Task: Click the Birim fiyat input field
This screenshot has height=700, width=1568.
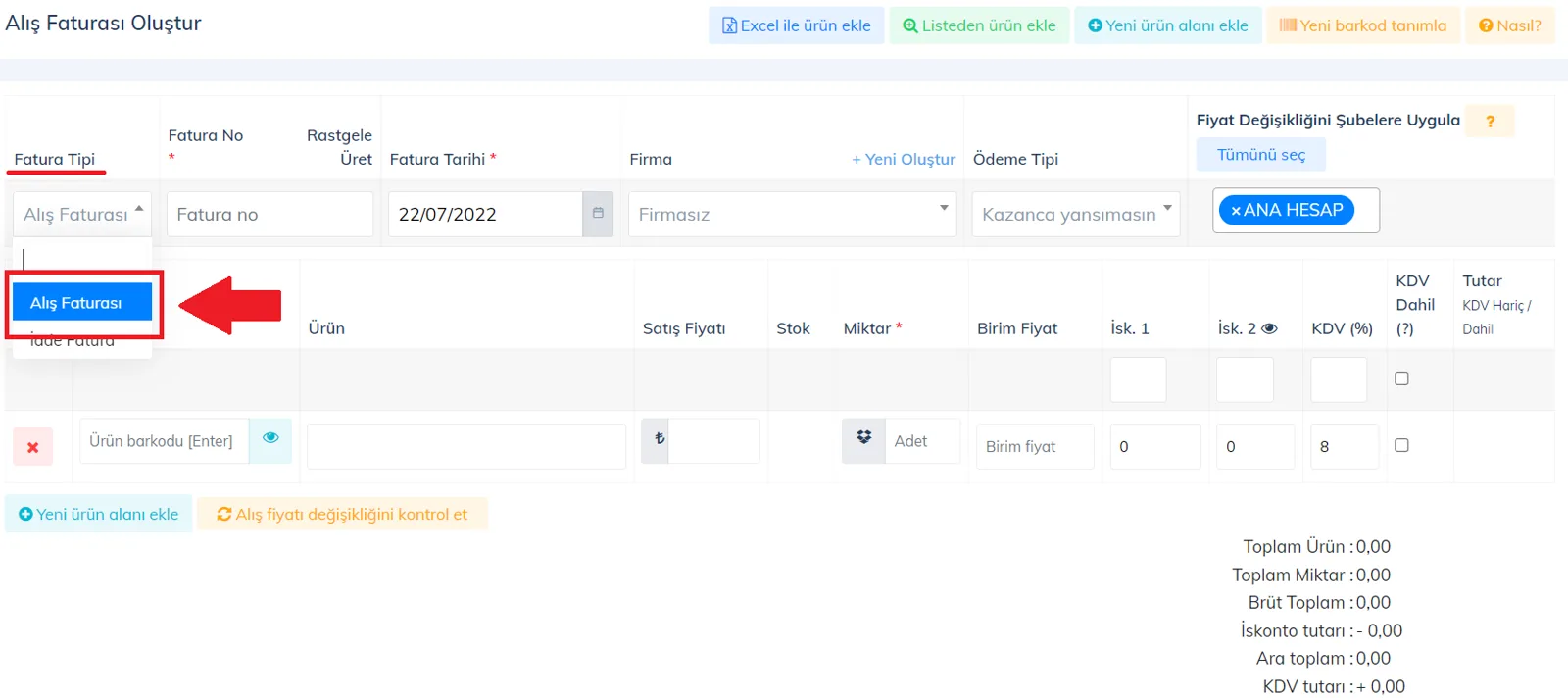Action: click(x=1035, y=446)
